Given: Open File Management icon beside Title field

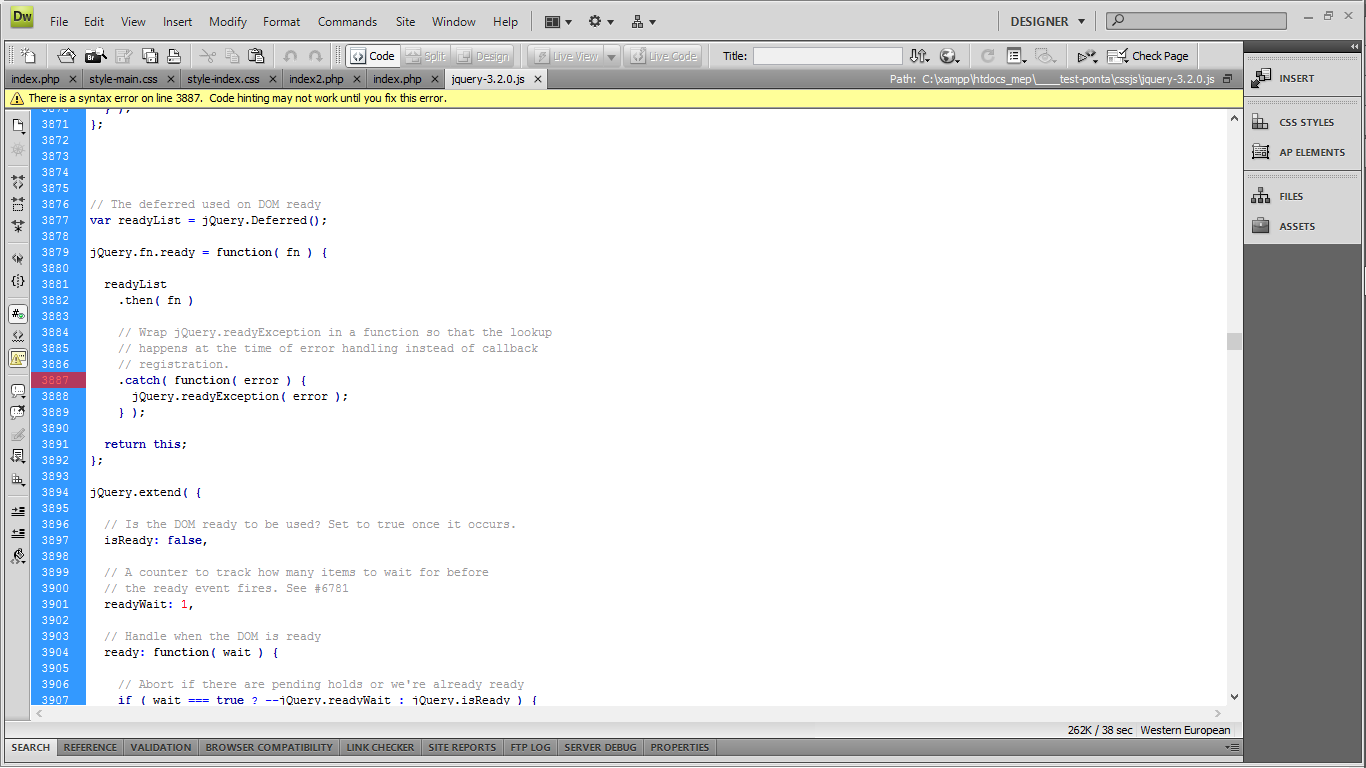Looking at the screenshot, I should tap(920, 56).
